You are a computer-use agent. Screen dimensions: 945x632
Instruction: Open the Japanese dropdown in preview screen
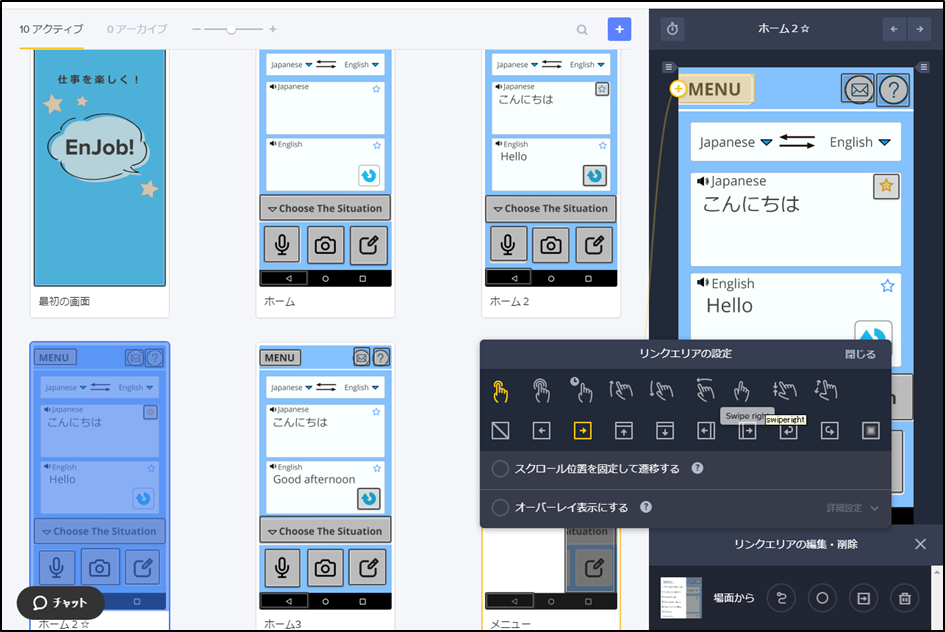point(735,142)
